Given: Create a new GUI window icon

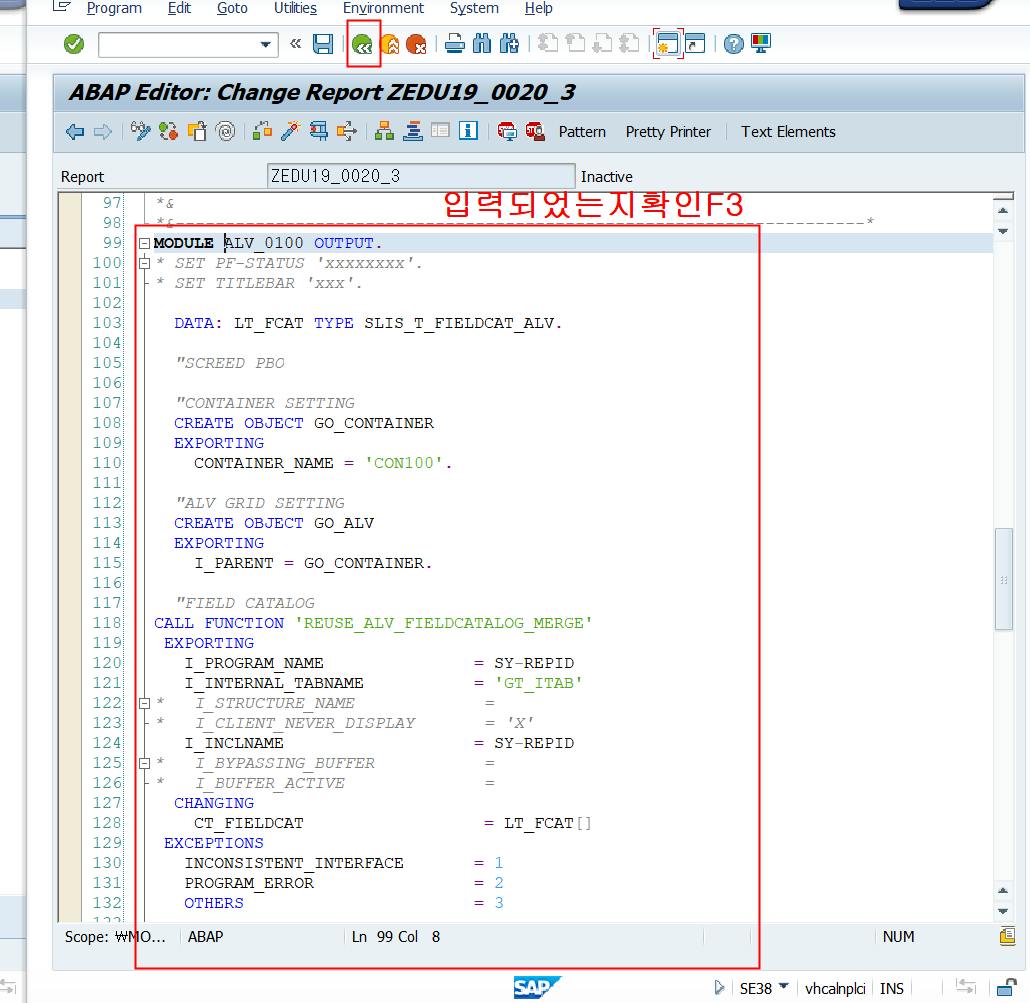Looking at the screenshot, I should [x=667, y=44].
